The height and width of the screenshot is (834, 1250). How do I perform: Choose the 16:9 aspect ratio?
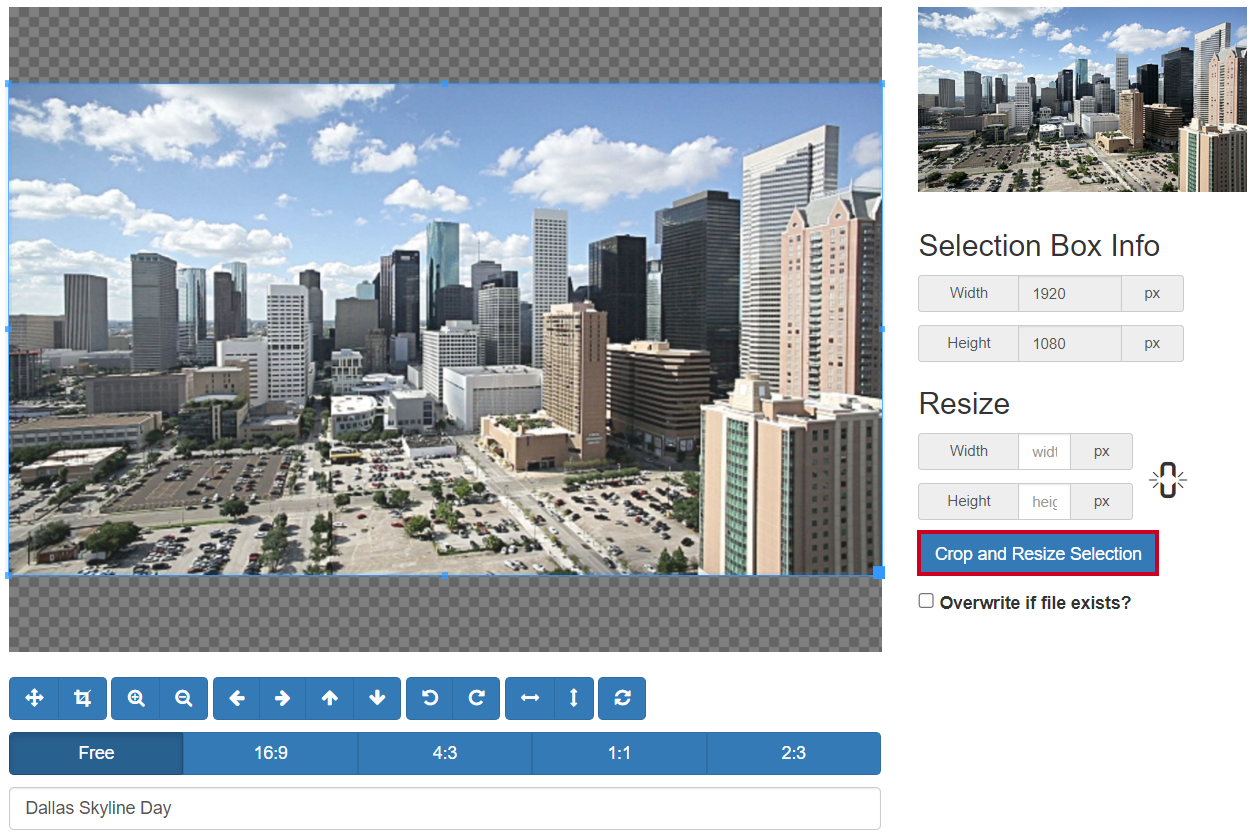tap(271, 753)
